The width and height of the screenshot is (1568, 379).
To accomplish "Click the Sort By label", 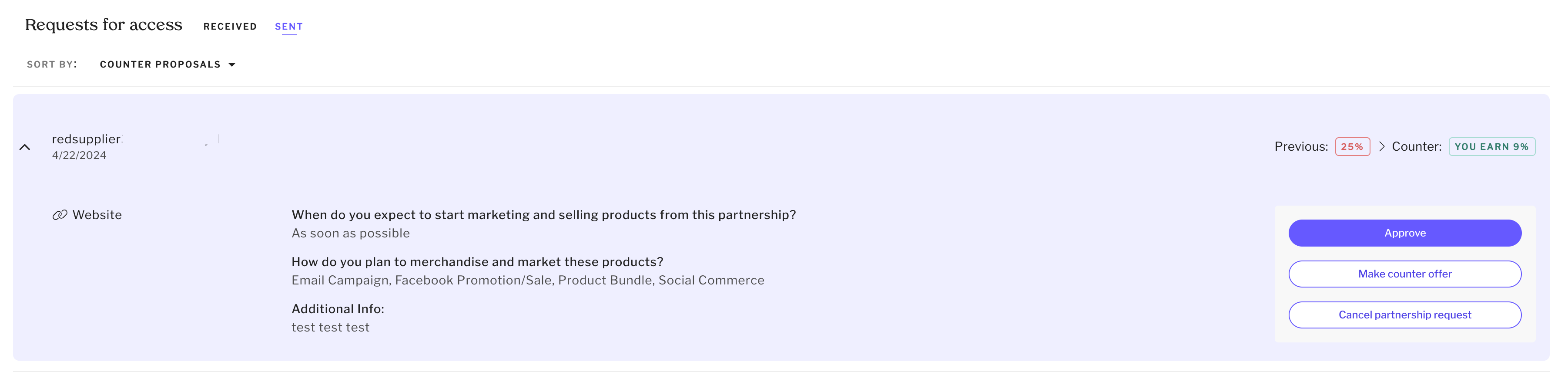I will tap(52, 64).
